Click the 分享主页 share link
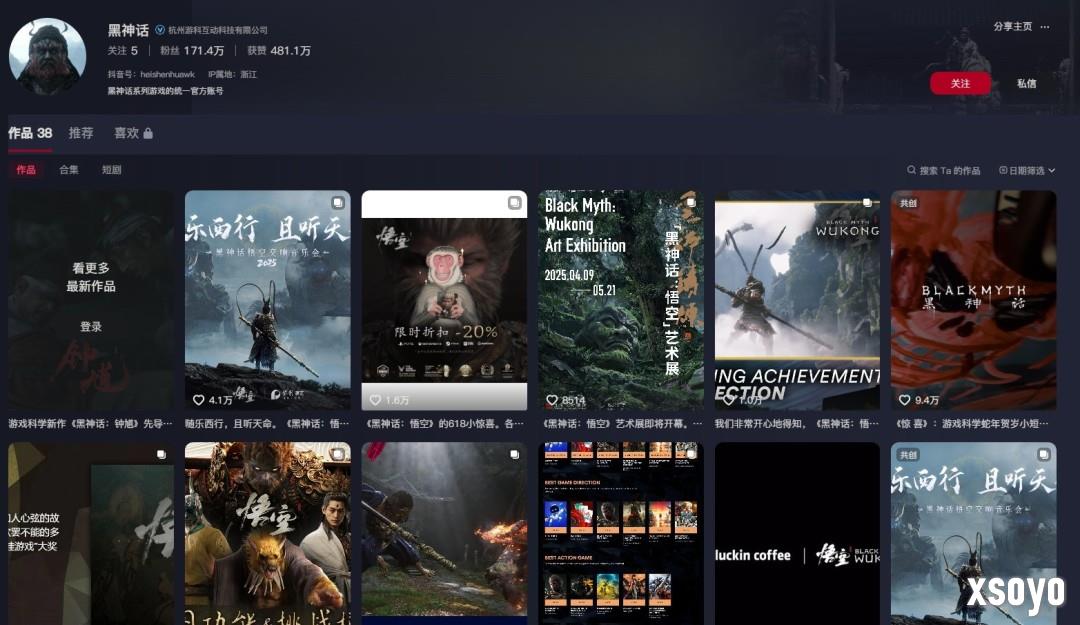Screen dimensions: 1080x625 1012,26
